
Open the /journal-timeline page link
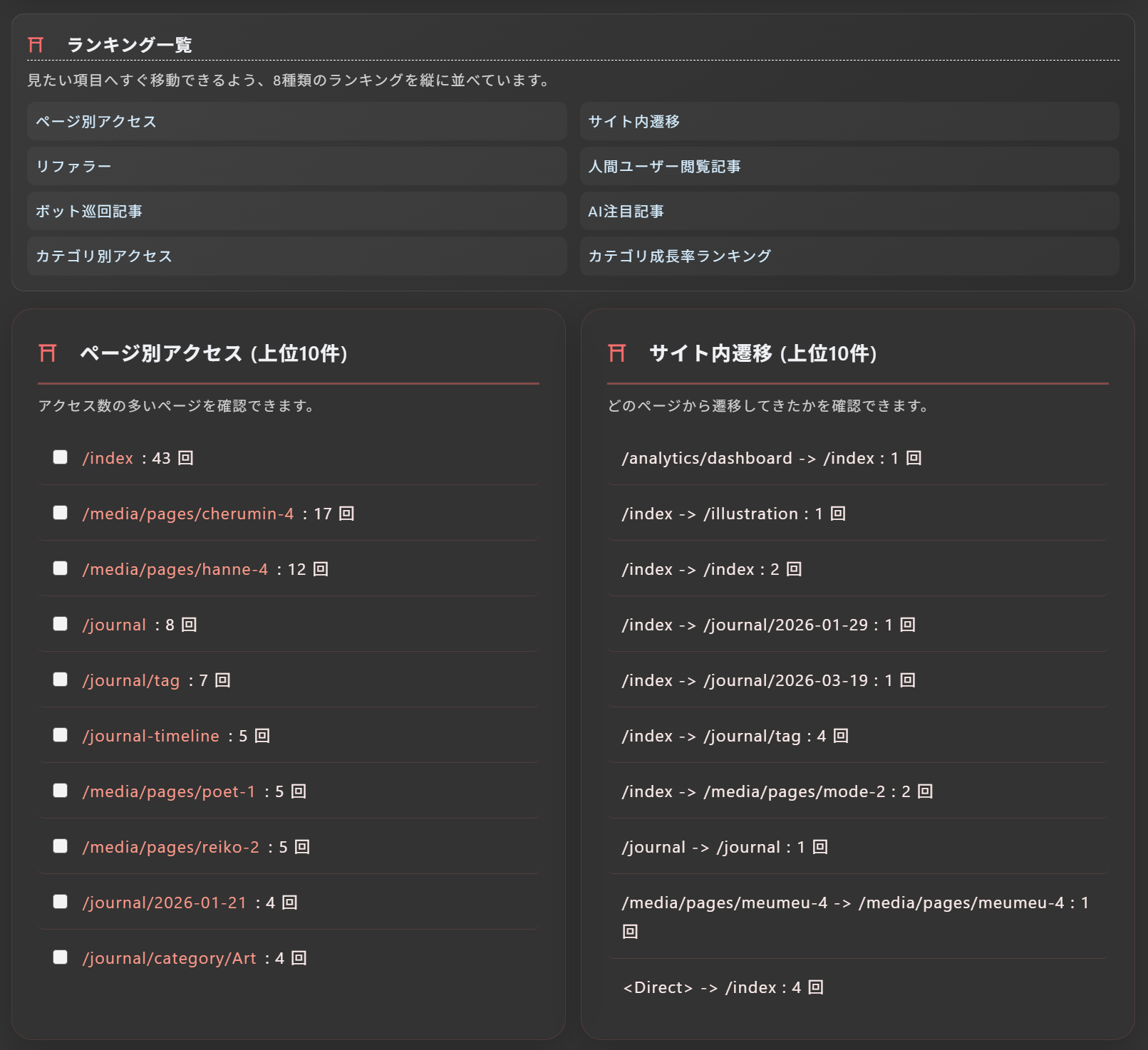[152, 735]
